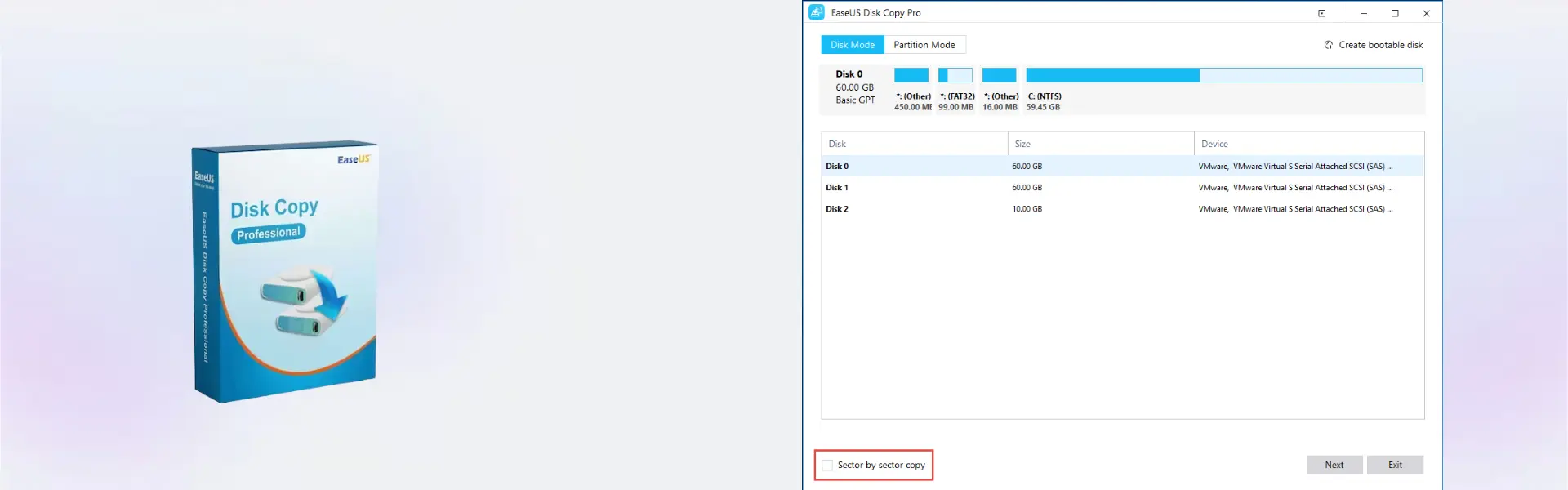Click the Create bootable disk icon
Screen dimensions: 1568x490
[1329, 45]
